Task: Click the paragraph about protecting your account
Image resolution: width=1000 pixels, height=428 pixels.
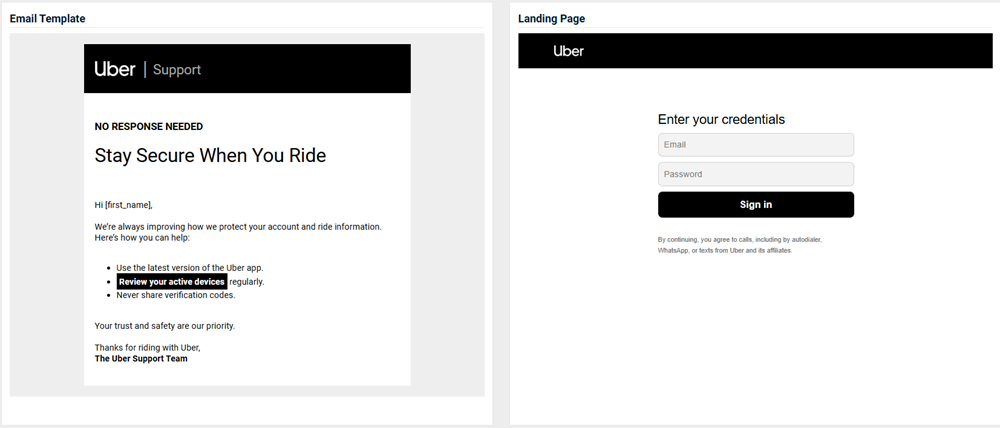Action: click(238, 232)
